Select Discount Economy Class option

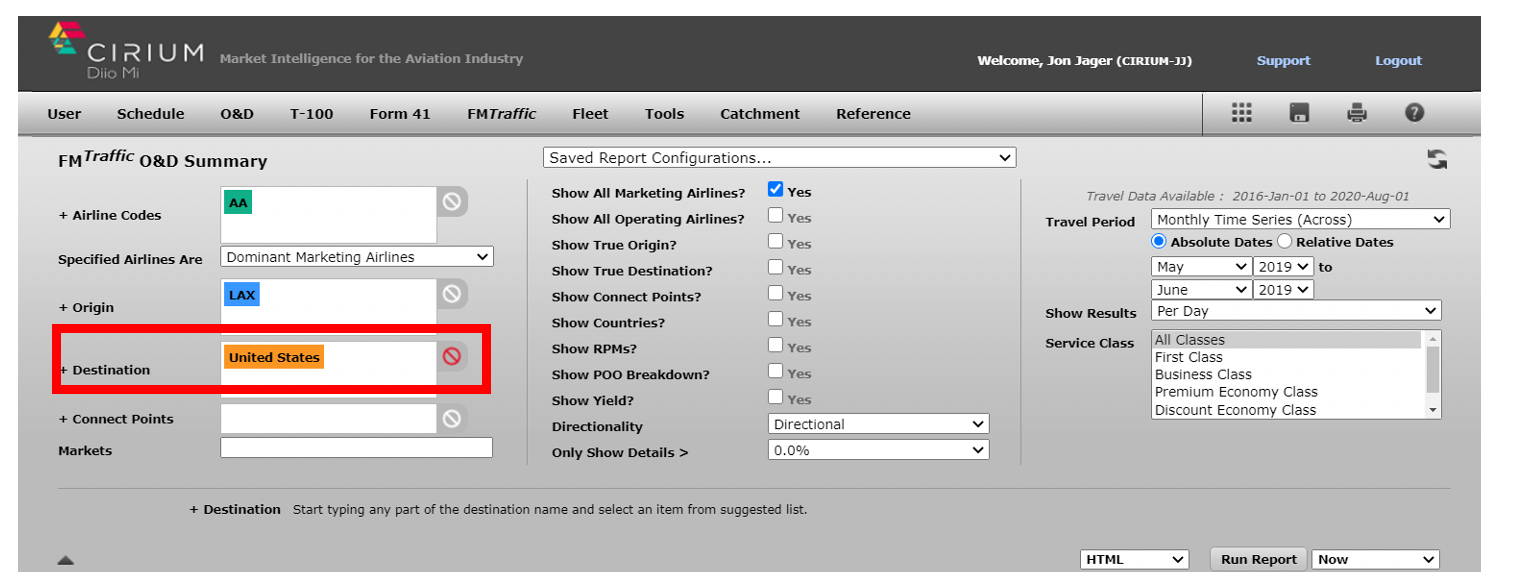[1286, 410]
